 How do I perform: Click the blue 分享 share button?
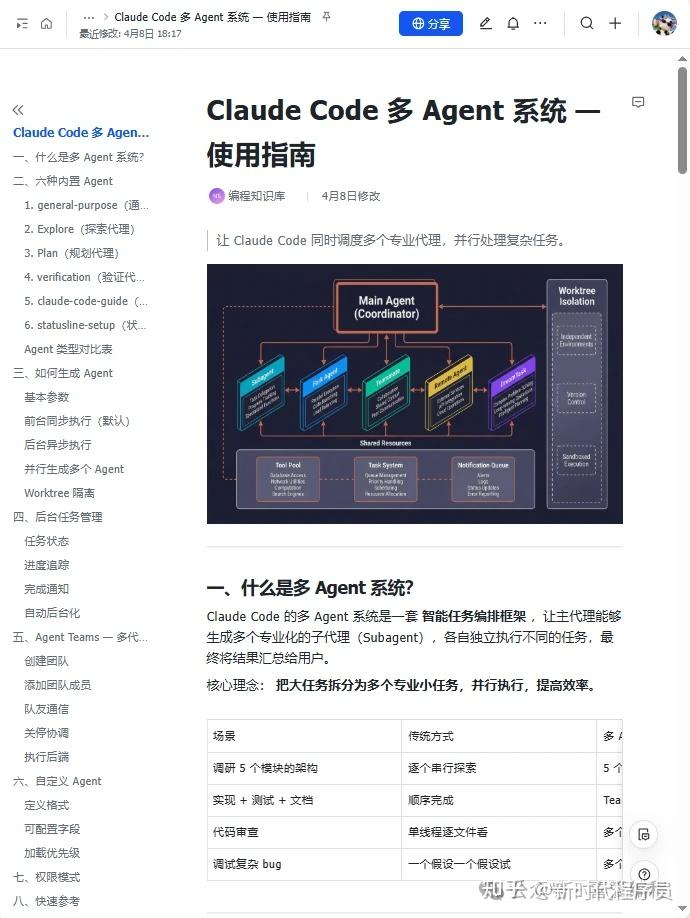pos(431,23)
